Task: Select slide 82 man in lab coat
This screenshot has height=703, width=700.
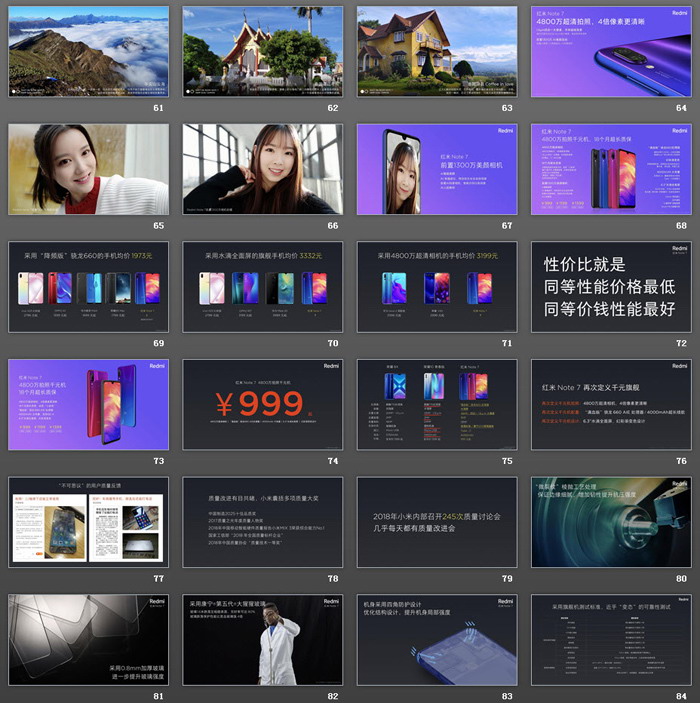Action: pos(263,640)
